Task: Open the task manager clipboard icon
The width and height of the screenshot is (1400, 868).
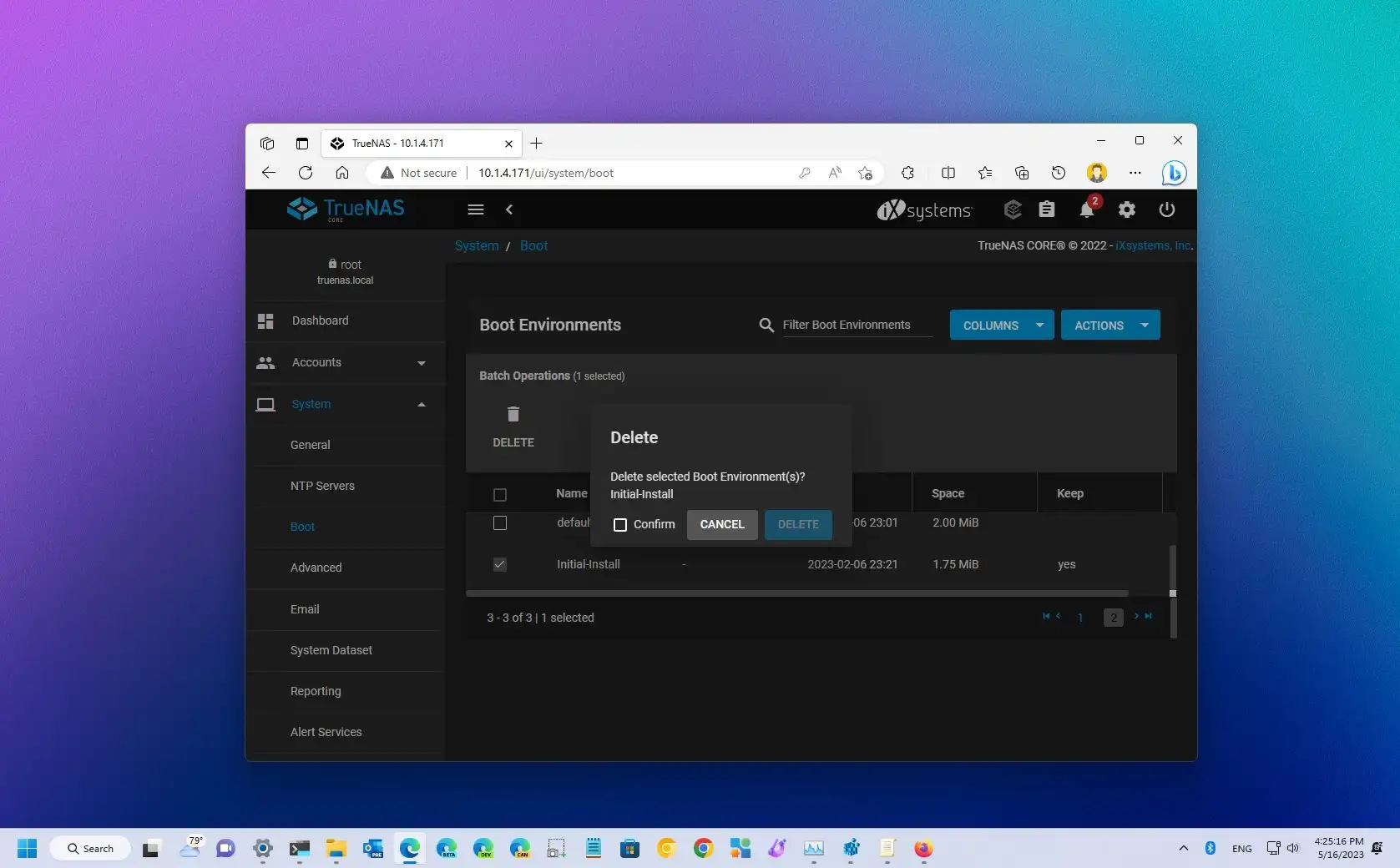Action: (x=1046, y=209)
